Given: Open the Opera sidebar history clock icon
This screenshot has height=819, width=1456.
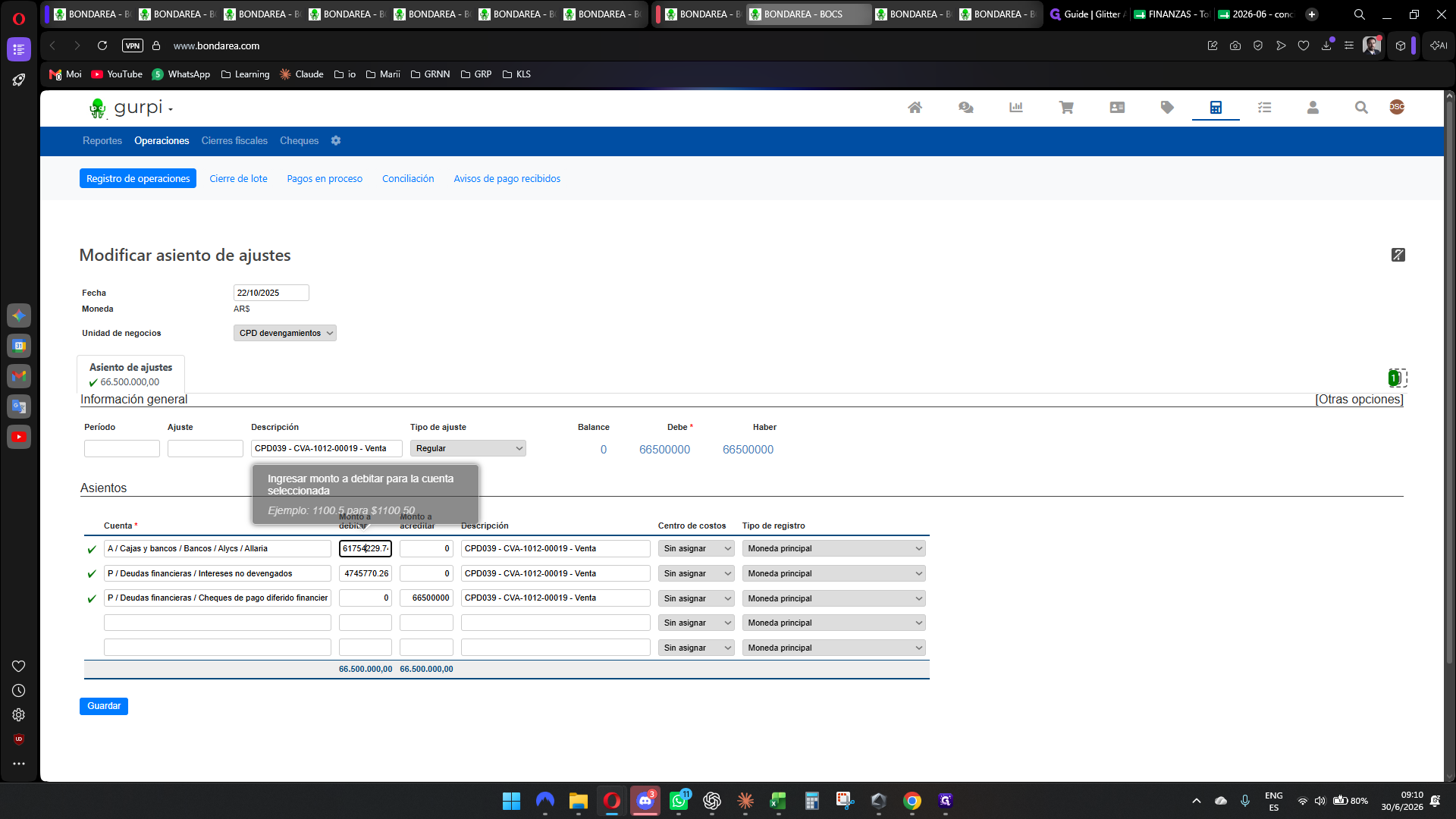Looking at the screenshot, I should click(x=19, y=691).
